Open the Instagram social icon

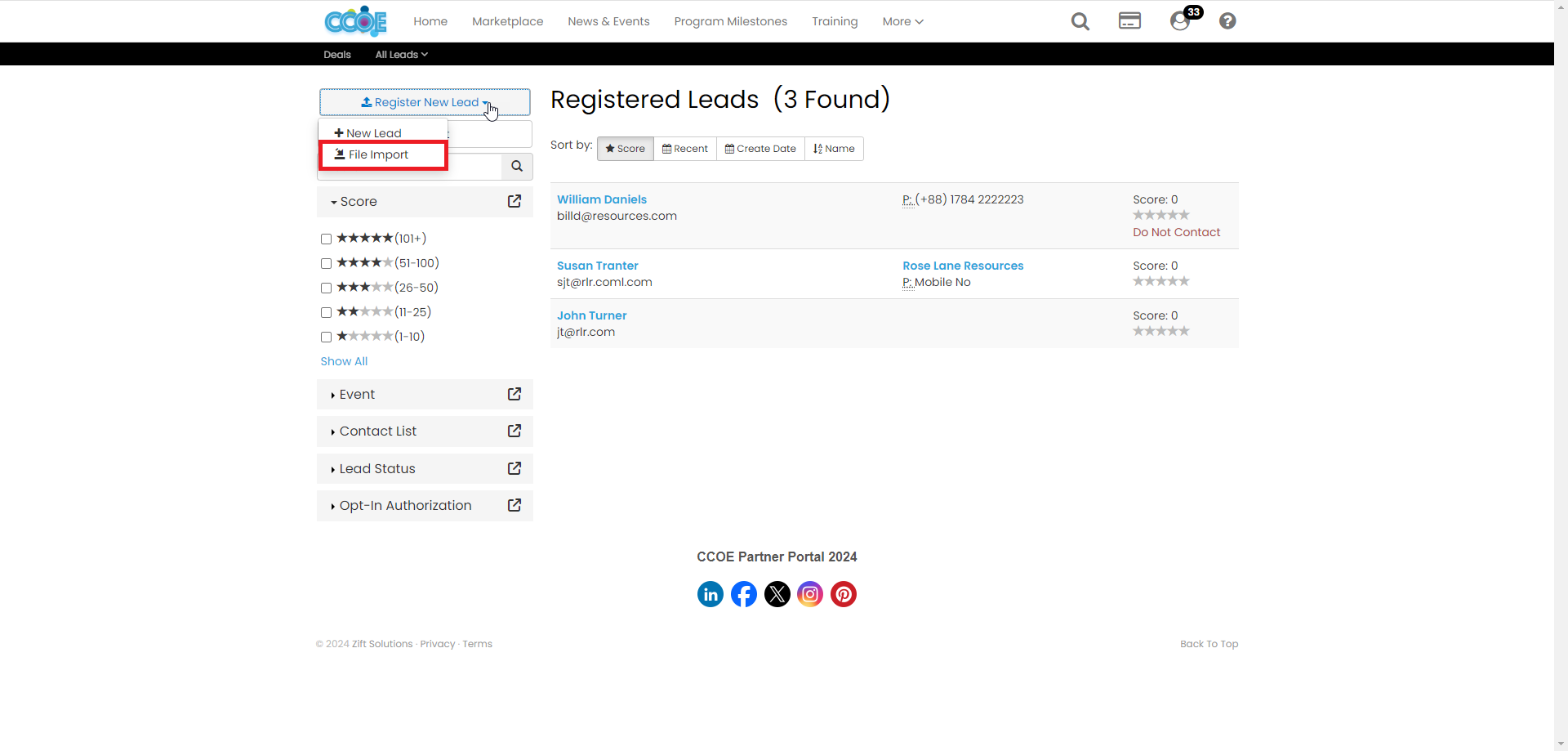[x=810, y=594]
